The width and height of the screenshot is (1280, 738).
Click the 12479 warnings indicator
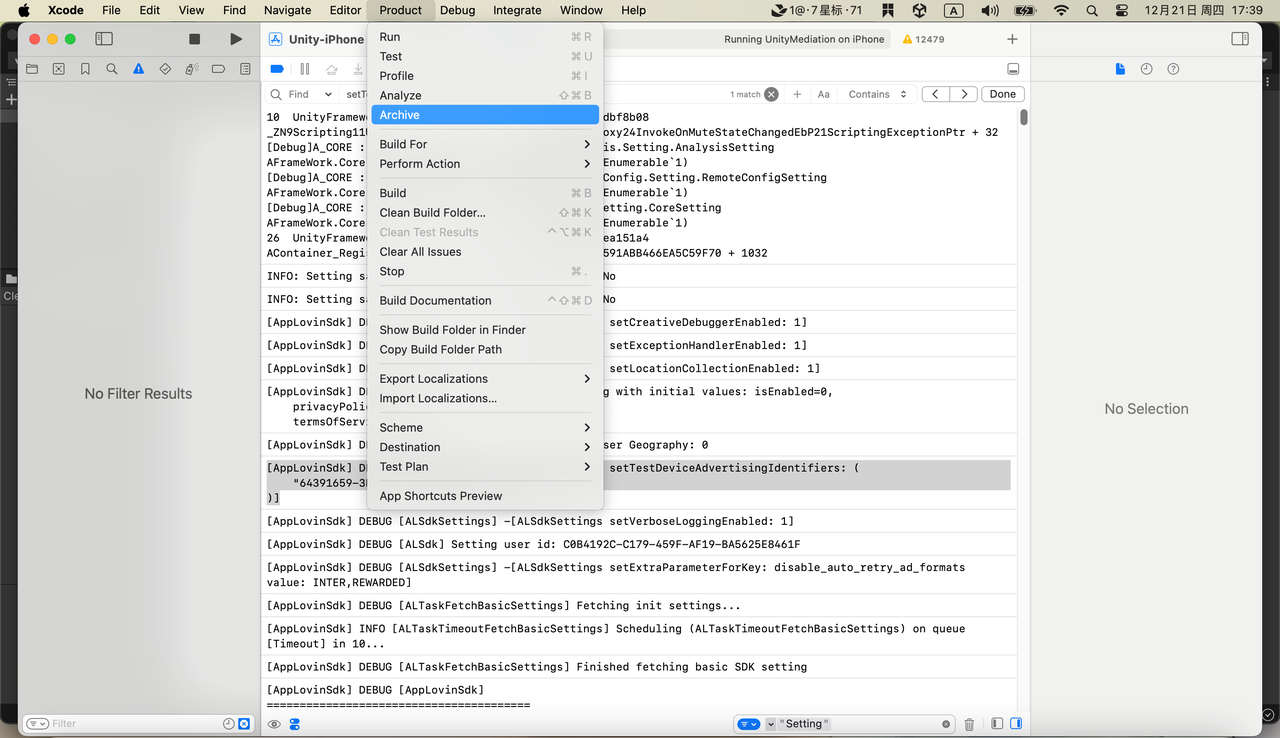[x=923, y=39]
